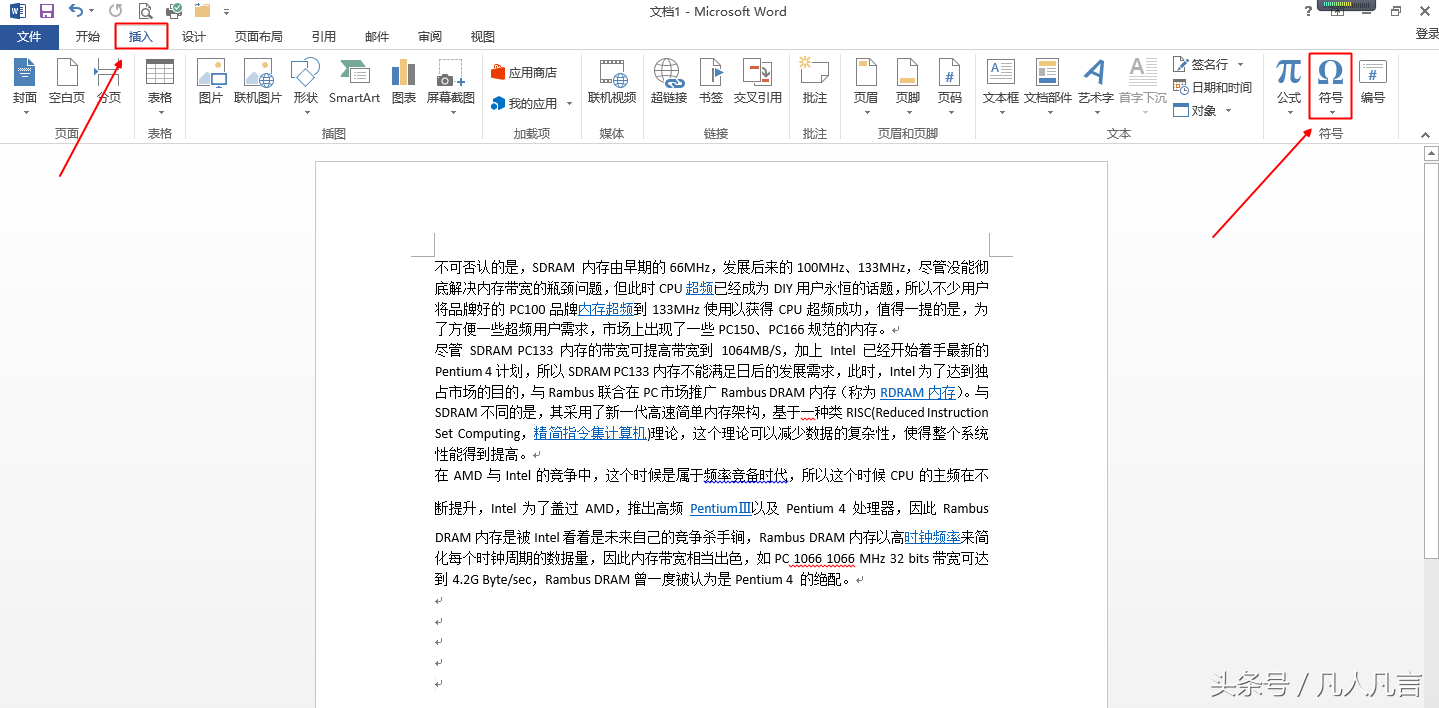
Task: Click the quick print printer icon
Action: click(174, 11)
